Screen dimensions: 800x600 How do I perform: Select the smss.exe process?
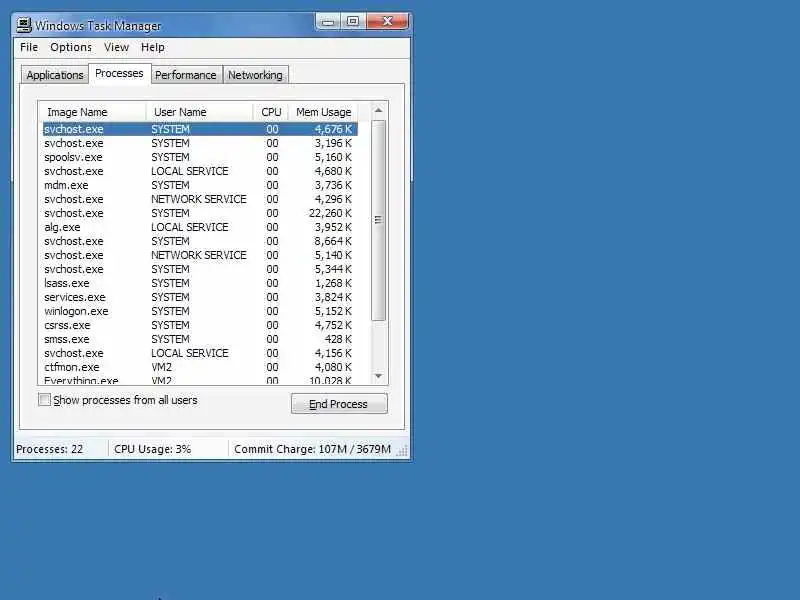(x=199, y=339)
